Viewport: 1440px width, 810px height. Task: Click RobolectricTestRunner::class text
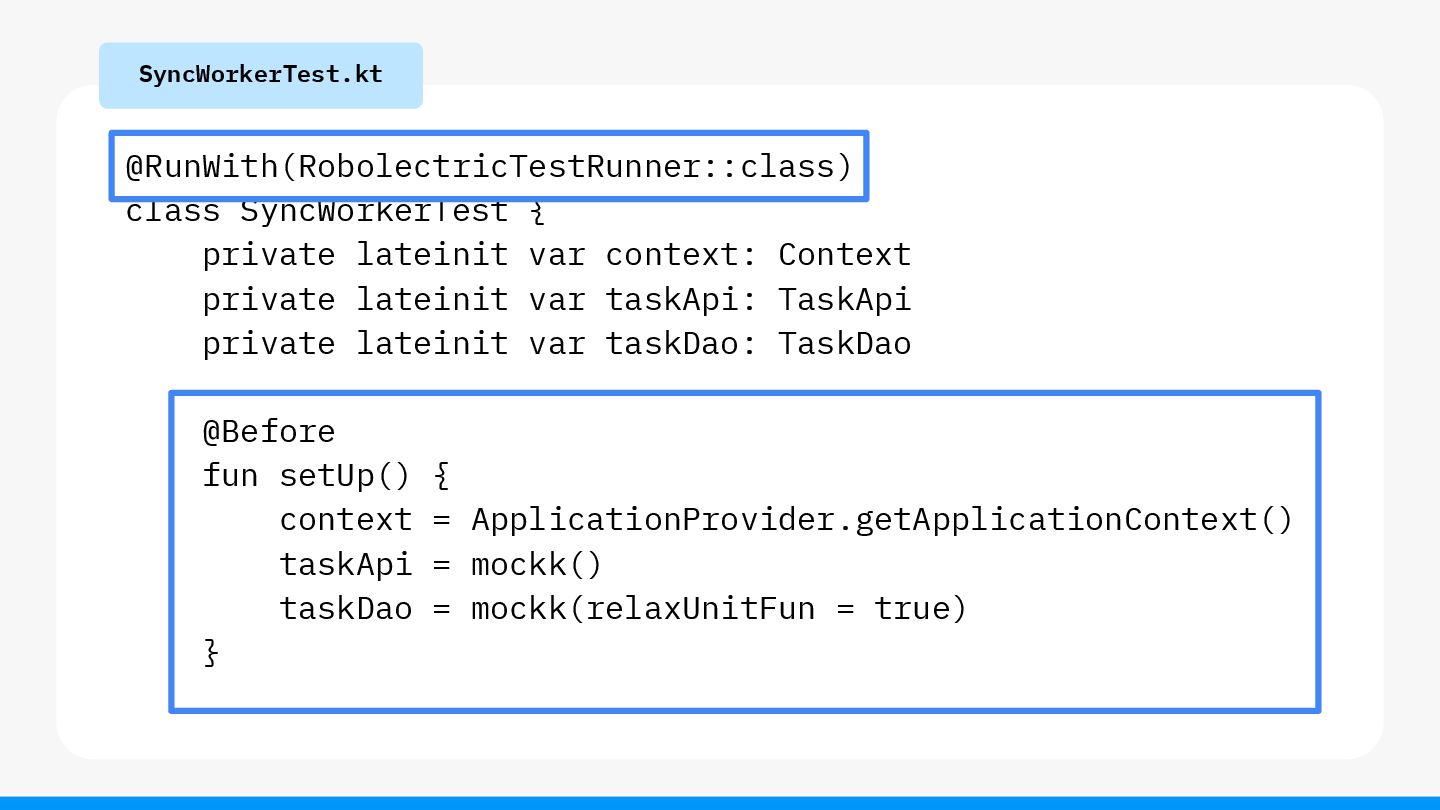pyautogui.click(x=565, y=166)
